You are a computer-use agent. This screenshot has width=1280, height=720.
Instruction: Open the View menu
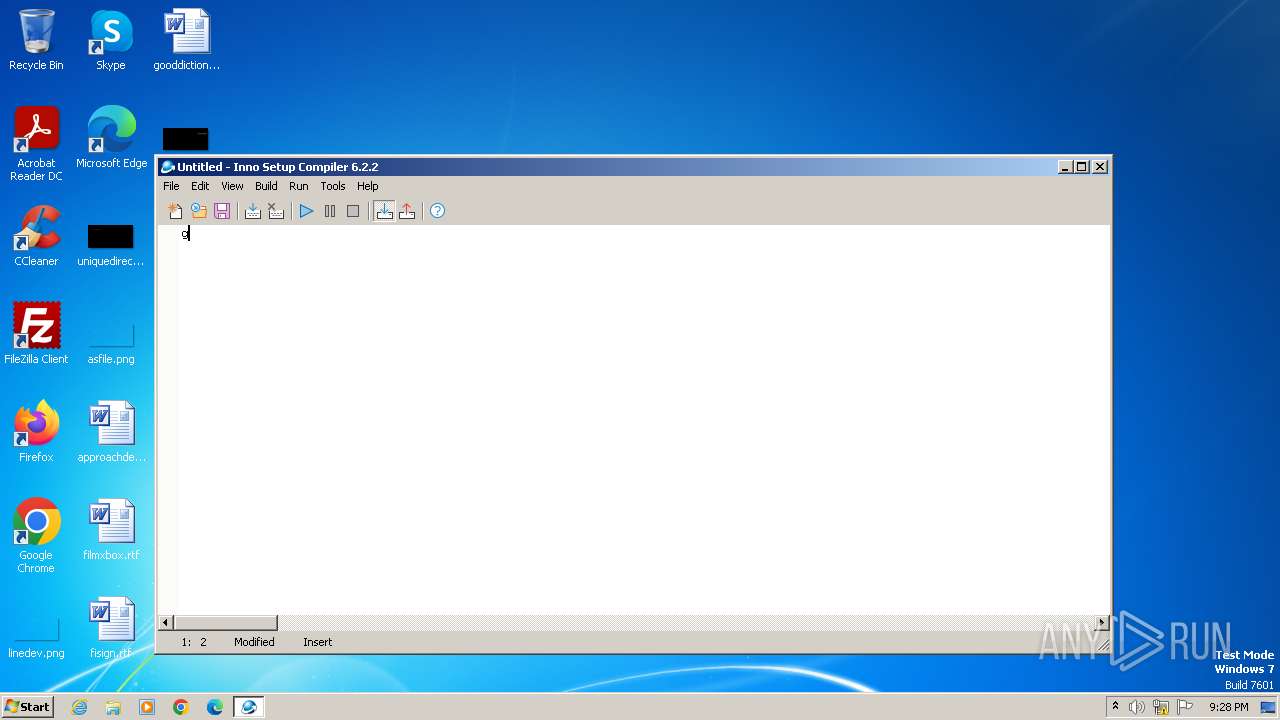pos(232,186)
